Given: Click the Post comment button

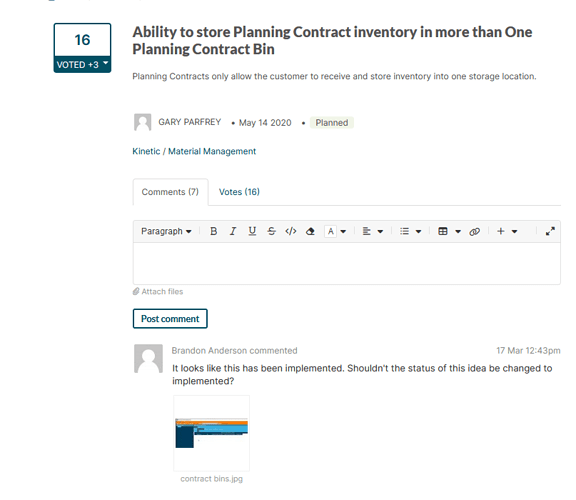Looking at the screenshot, I should pos(170,319).
